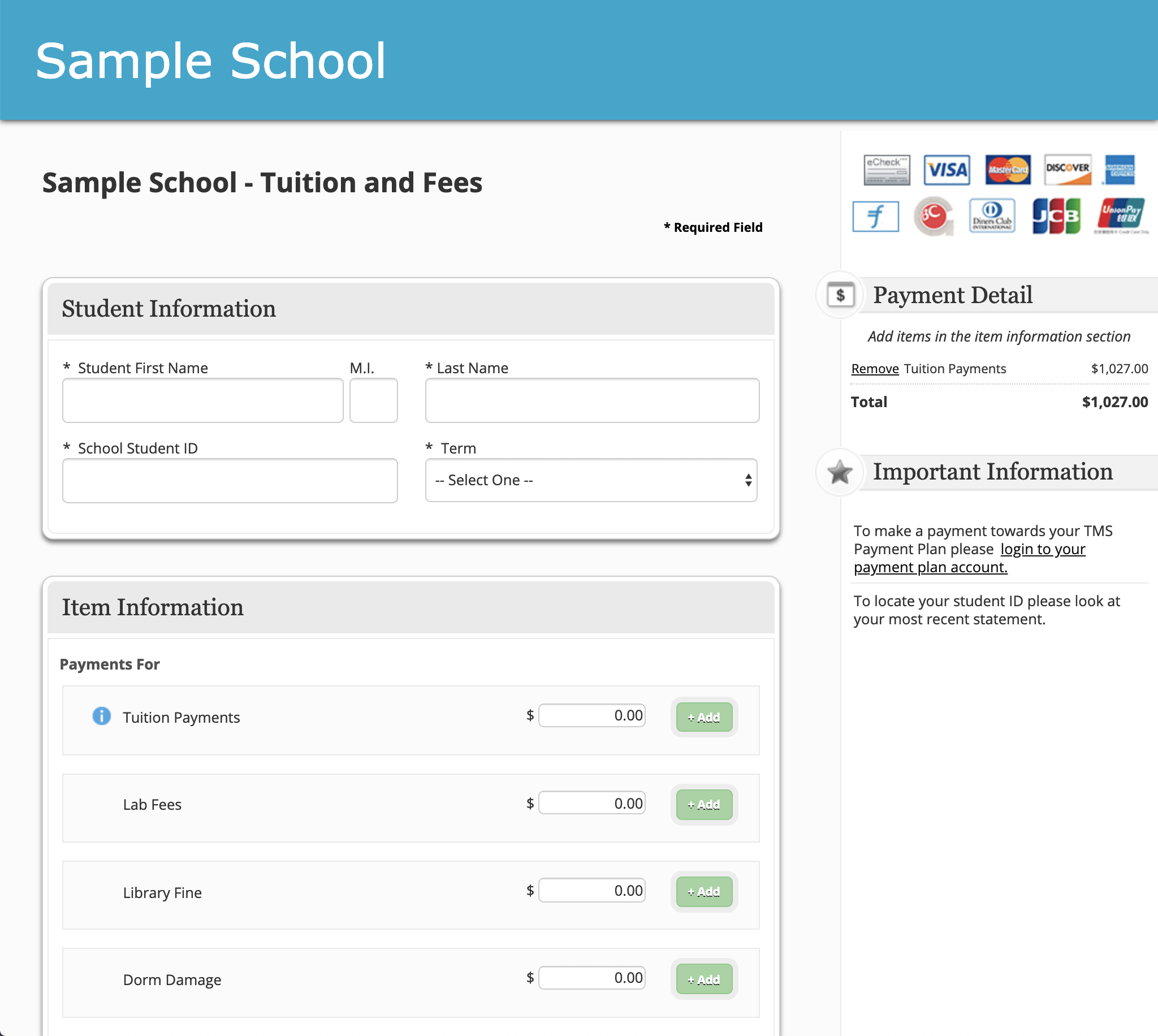Add the Tuition Payments amount
1158x1036 pixels.
coord(703,717)
